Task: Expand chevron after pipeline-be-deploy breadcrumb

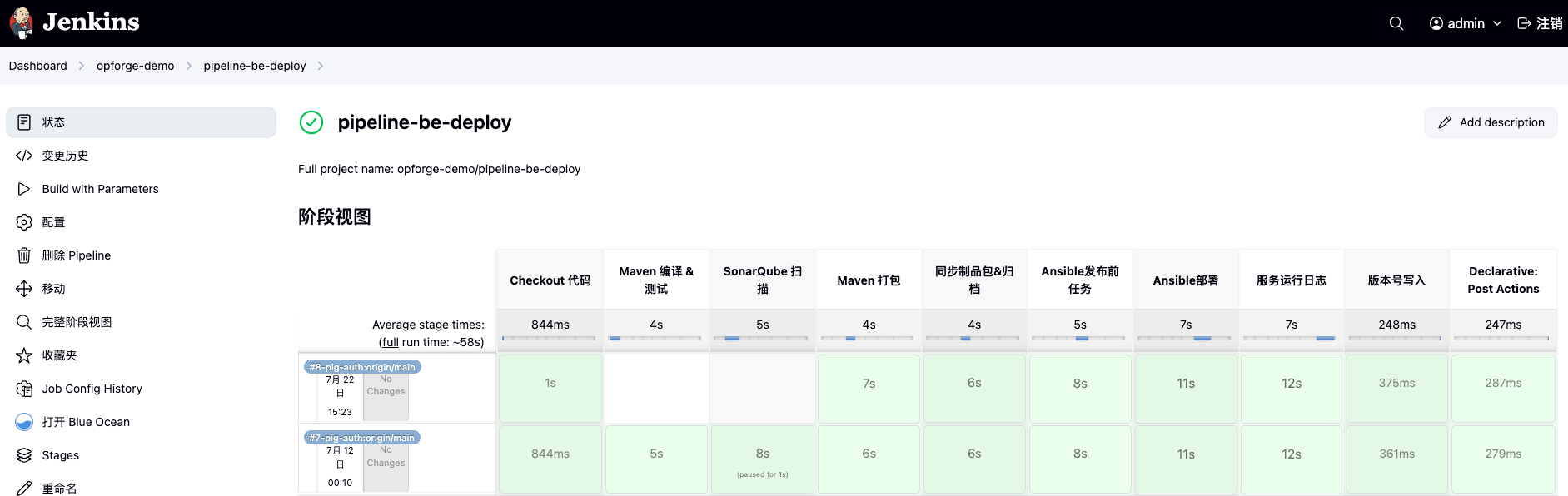Action: [321, 66]
